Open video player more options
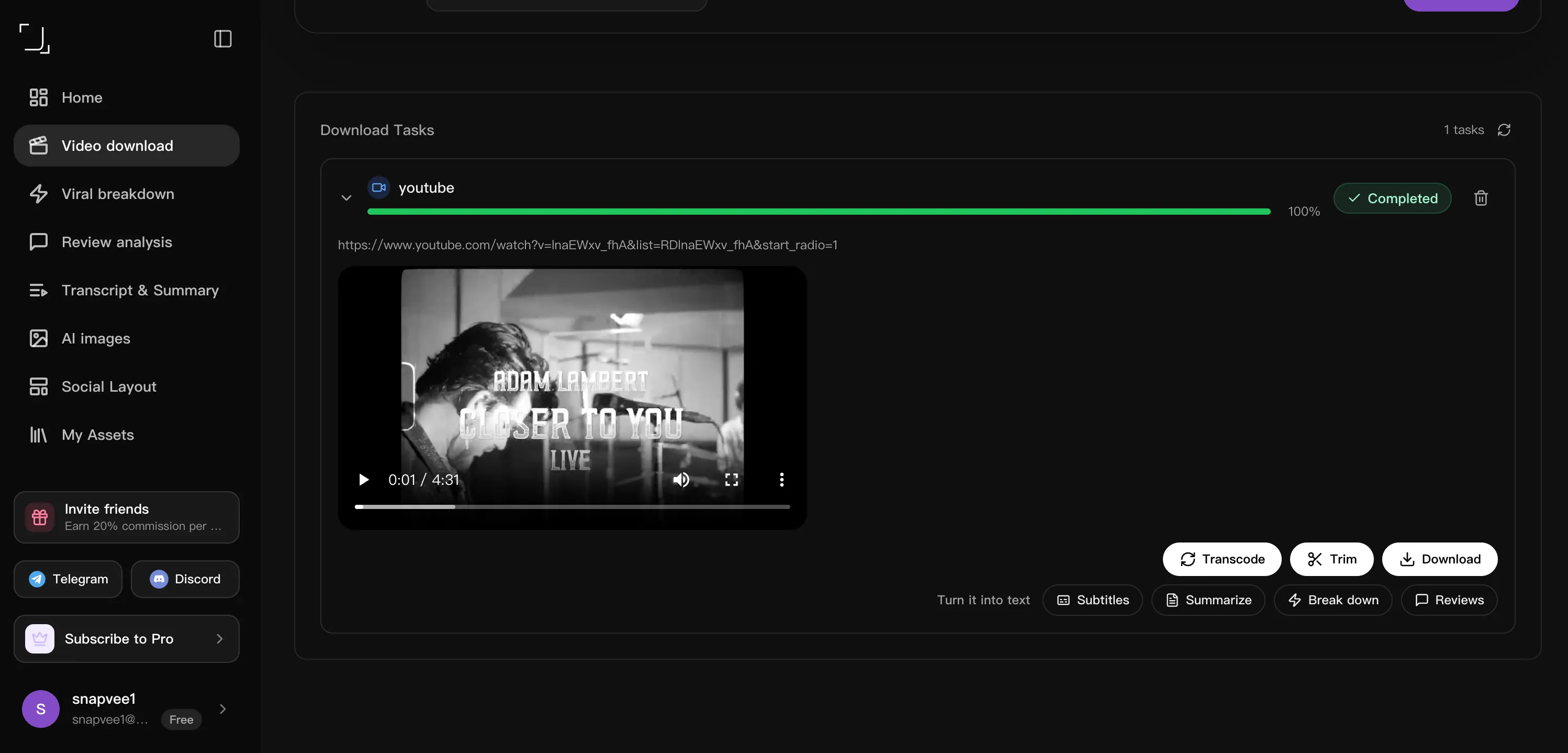 [781, 480]
